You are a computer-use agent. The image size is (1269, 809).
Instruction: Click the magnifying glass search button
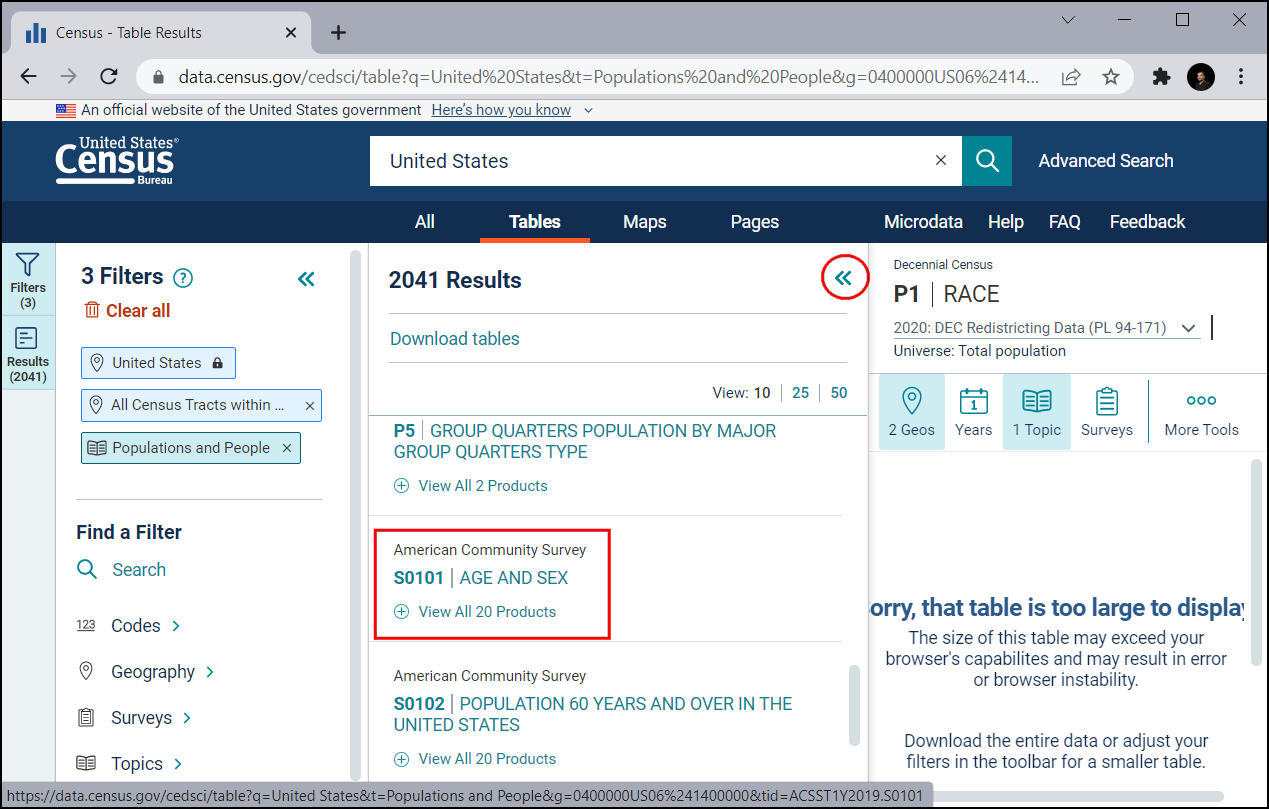click(x=987, y=161)
